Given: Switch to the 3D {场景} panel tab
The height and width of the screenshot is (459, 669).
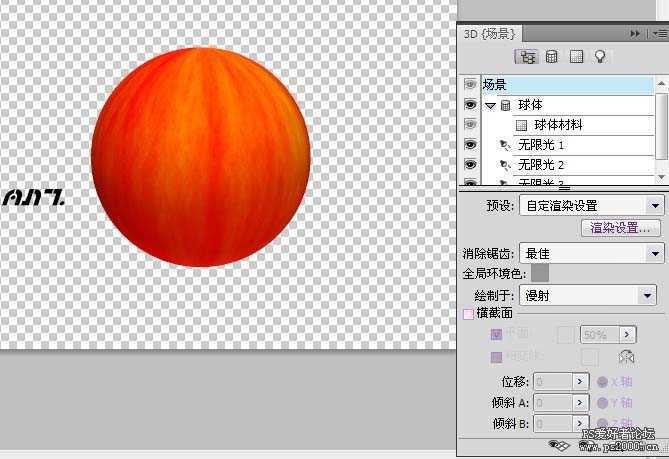Looking at the screenshot, I should tap(490, 34).
